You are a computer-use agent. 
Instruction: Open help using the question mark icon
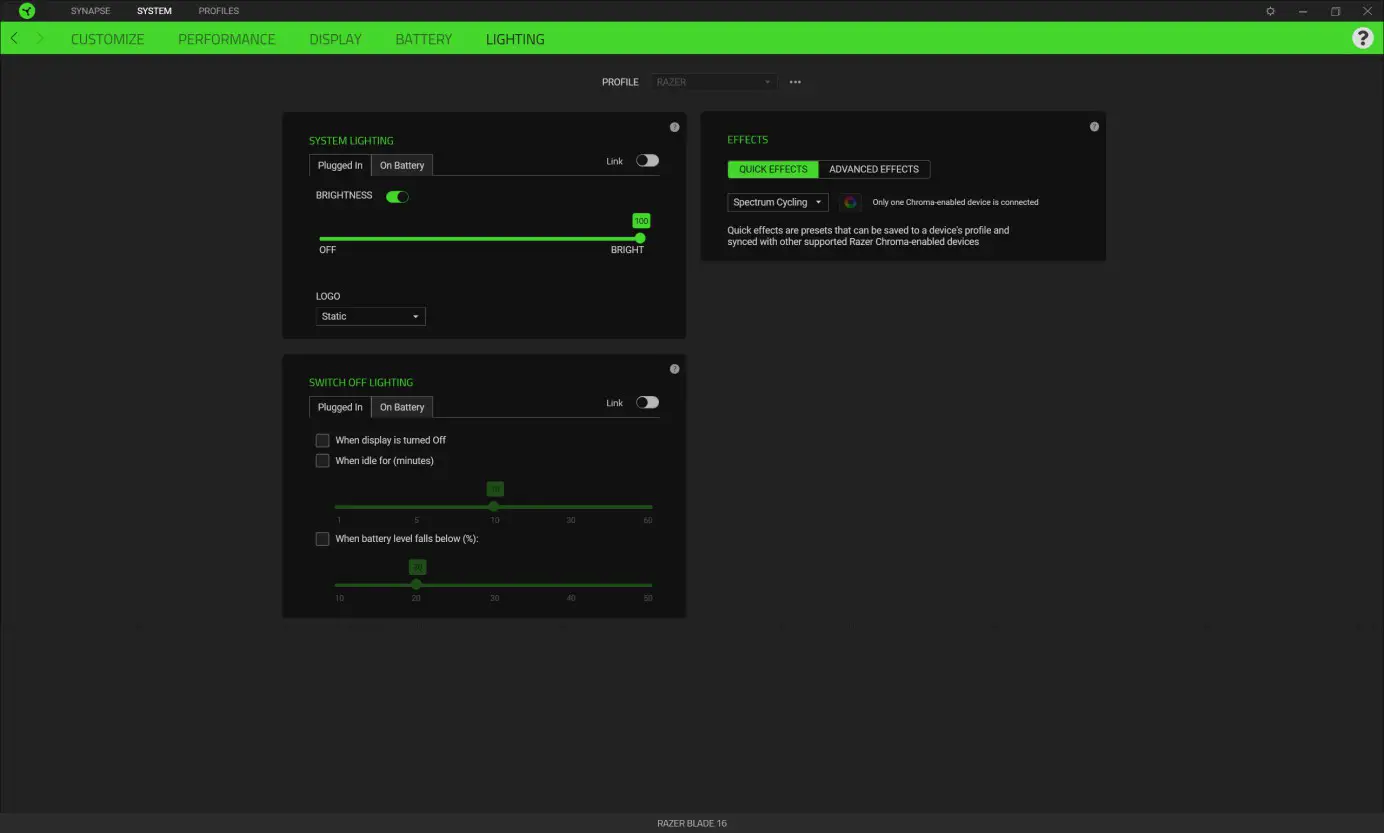click(1363, 38)
